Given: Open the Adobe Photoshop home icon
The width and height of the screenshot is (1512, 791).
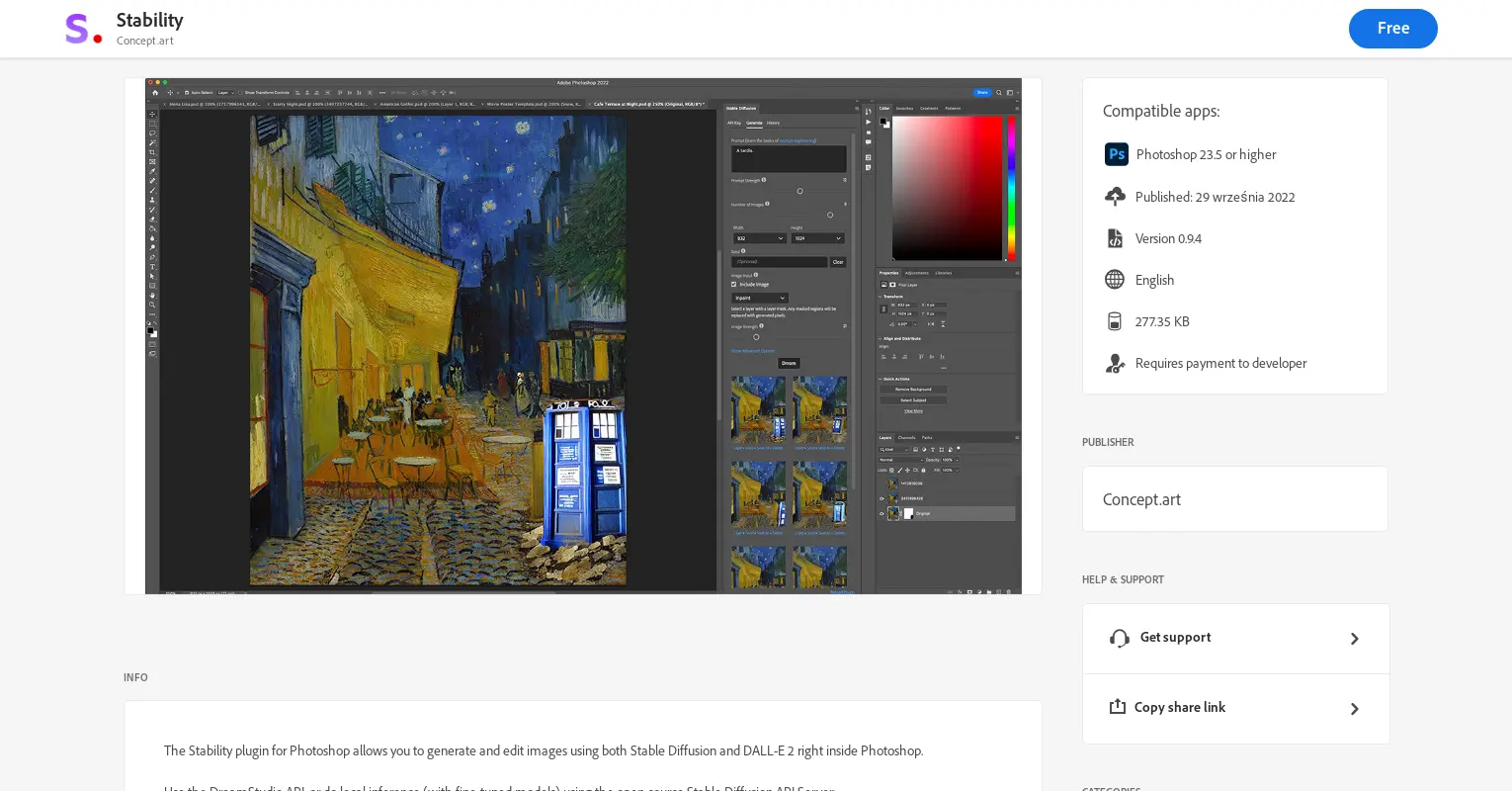Looking at the screenshot, I should click(x=156, y=93).
